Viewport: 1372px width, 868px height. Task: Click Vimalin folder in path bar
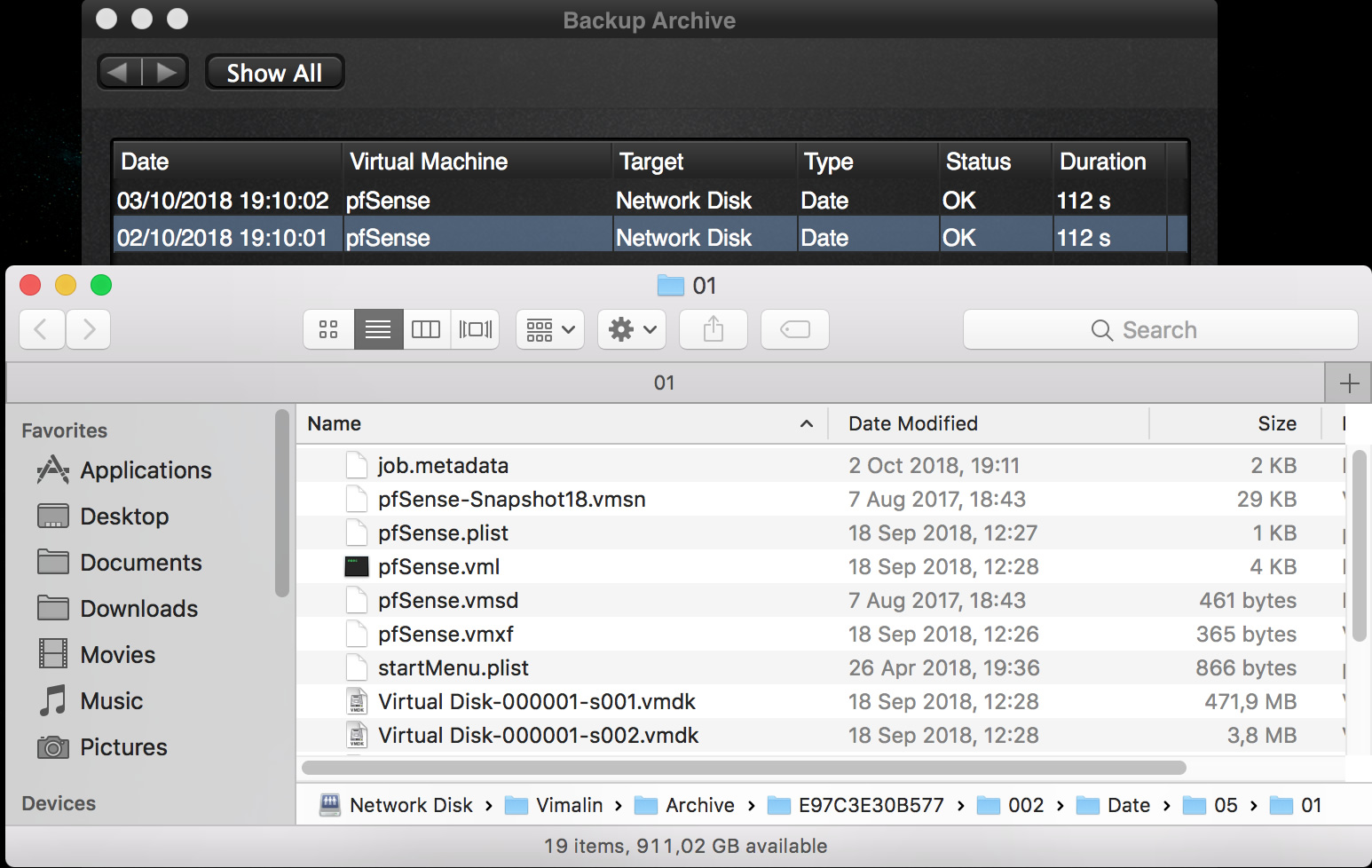click(x=554, y=805)
